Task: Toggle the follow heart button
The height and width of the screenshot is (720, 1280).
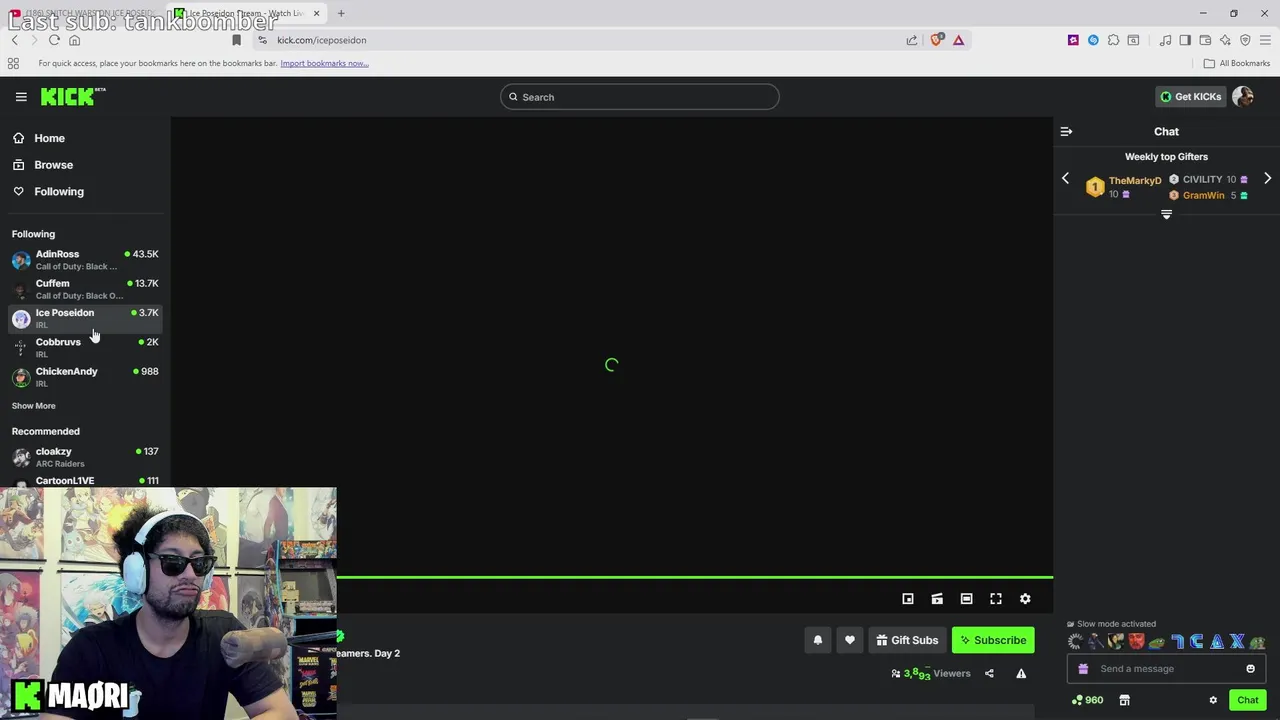Action: point(850,641)
